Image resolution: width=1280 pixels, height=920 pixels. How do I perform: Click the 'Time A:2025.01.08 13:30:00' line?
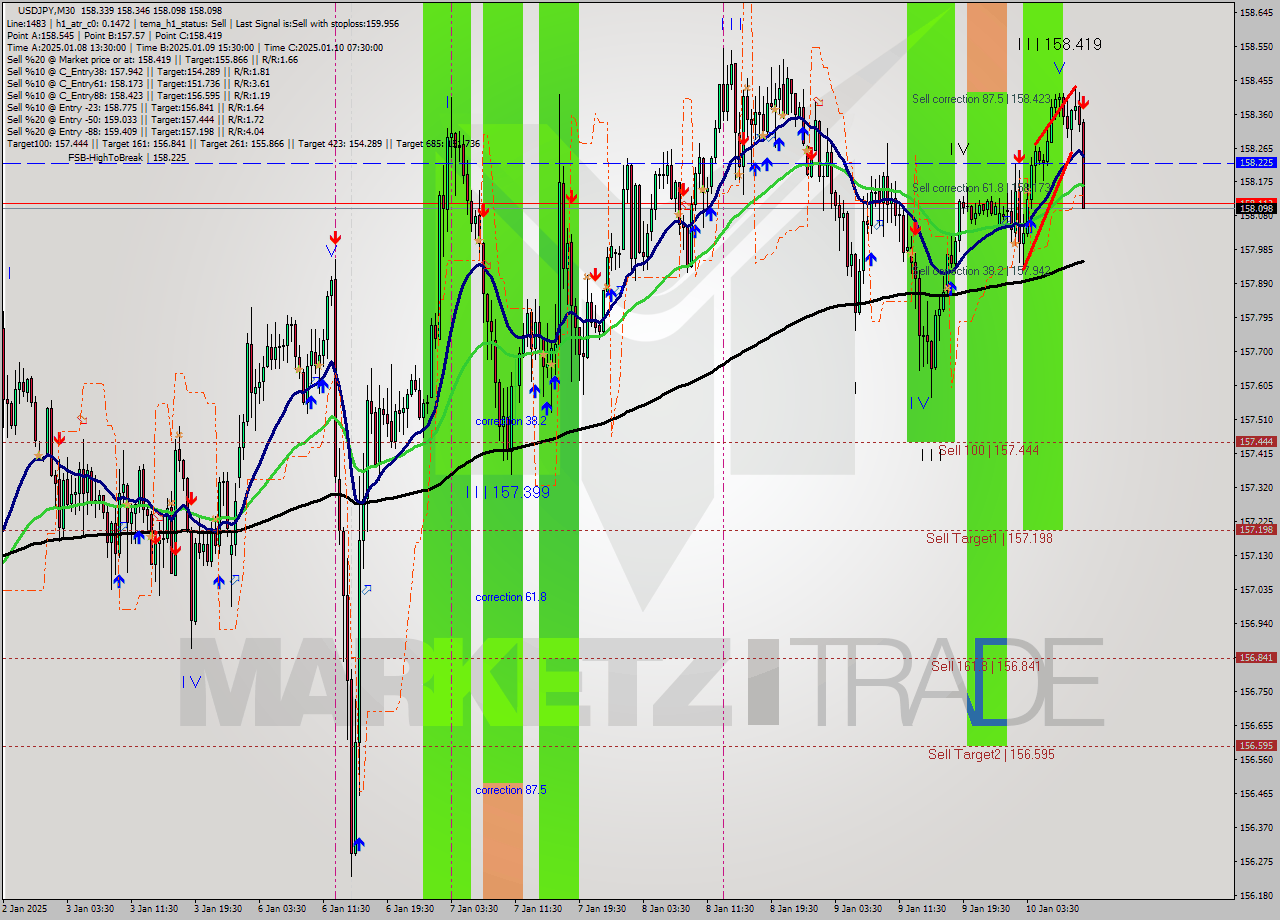point(194,47)
